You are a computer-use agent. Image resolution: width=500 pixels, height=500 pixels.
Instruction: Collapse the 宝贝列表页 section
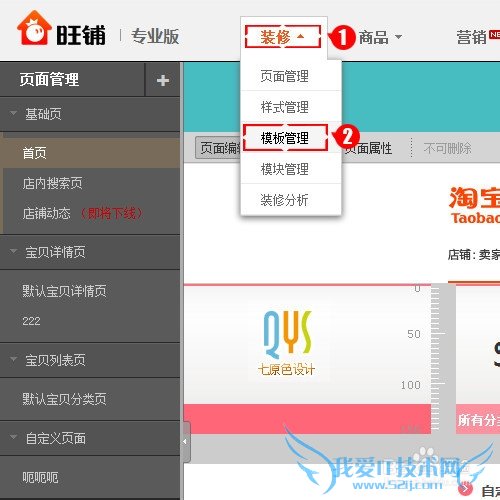click(x=14, y=359)
